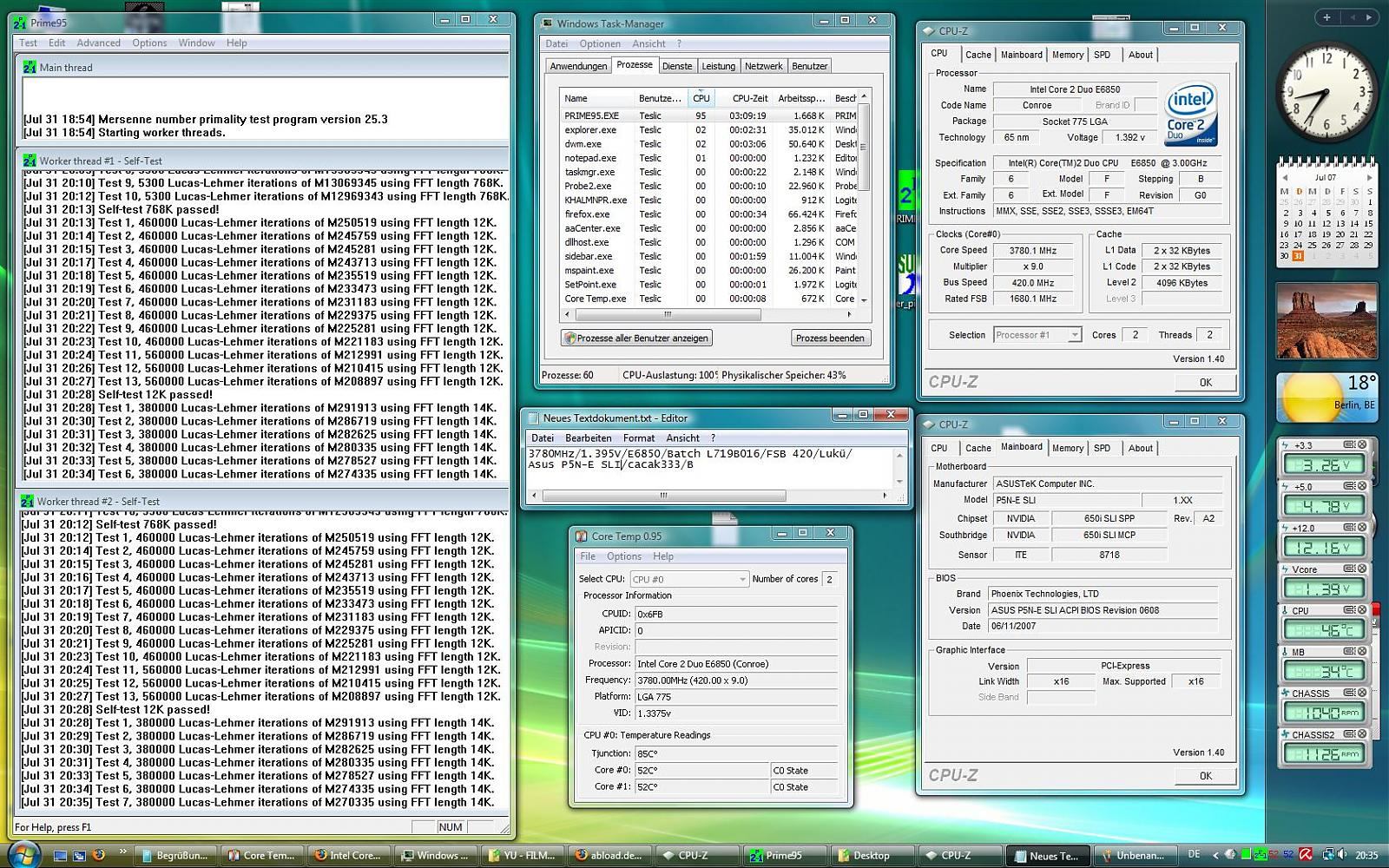The width and height of the screenshot is (1389, 868).
Task: Click OK in CPU-Z processor window
Action: point(1205,383)
